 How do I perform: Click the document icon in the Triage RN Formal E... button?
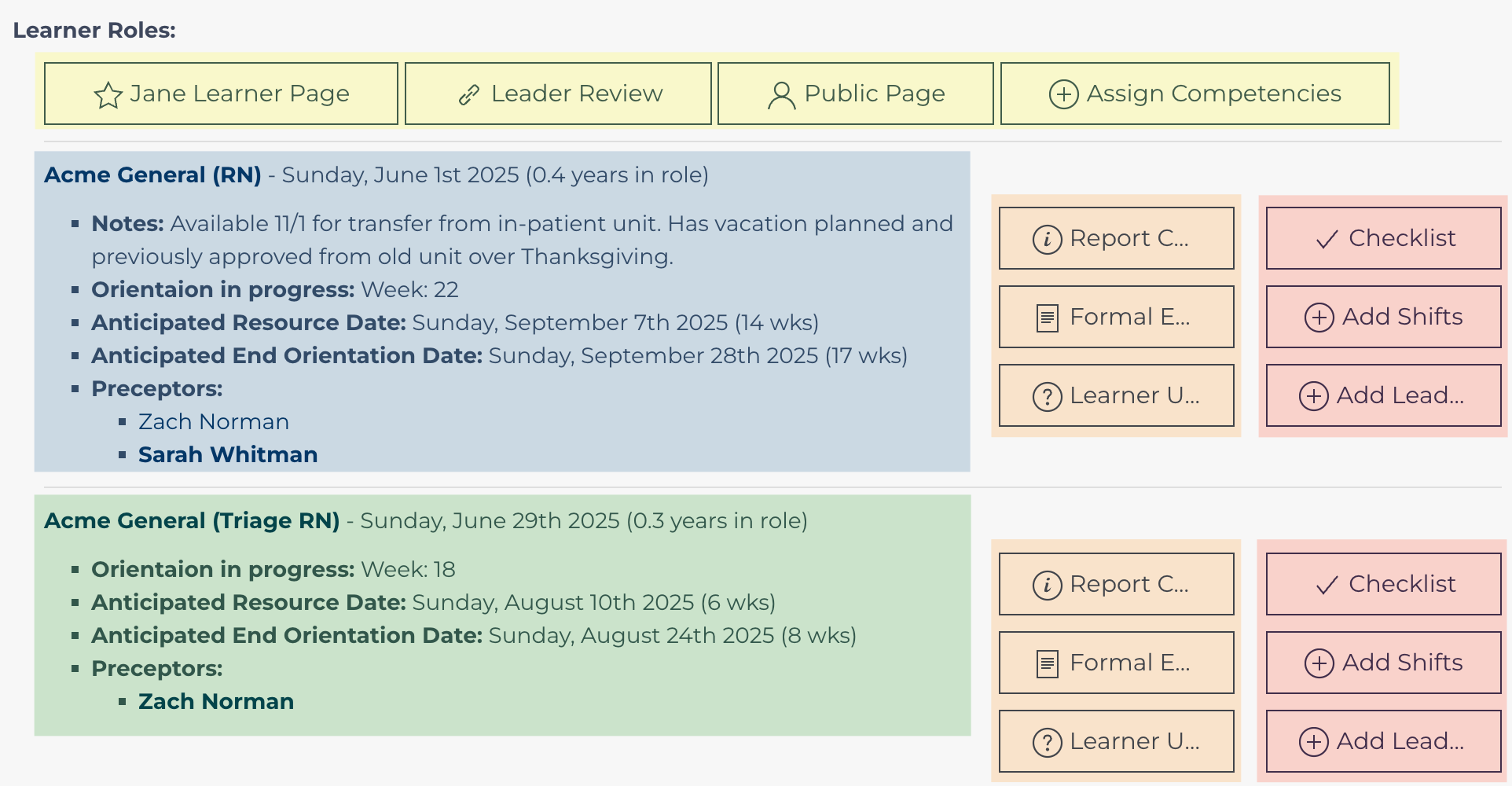[x=1047, y=663]
